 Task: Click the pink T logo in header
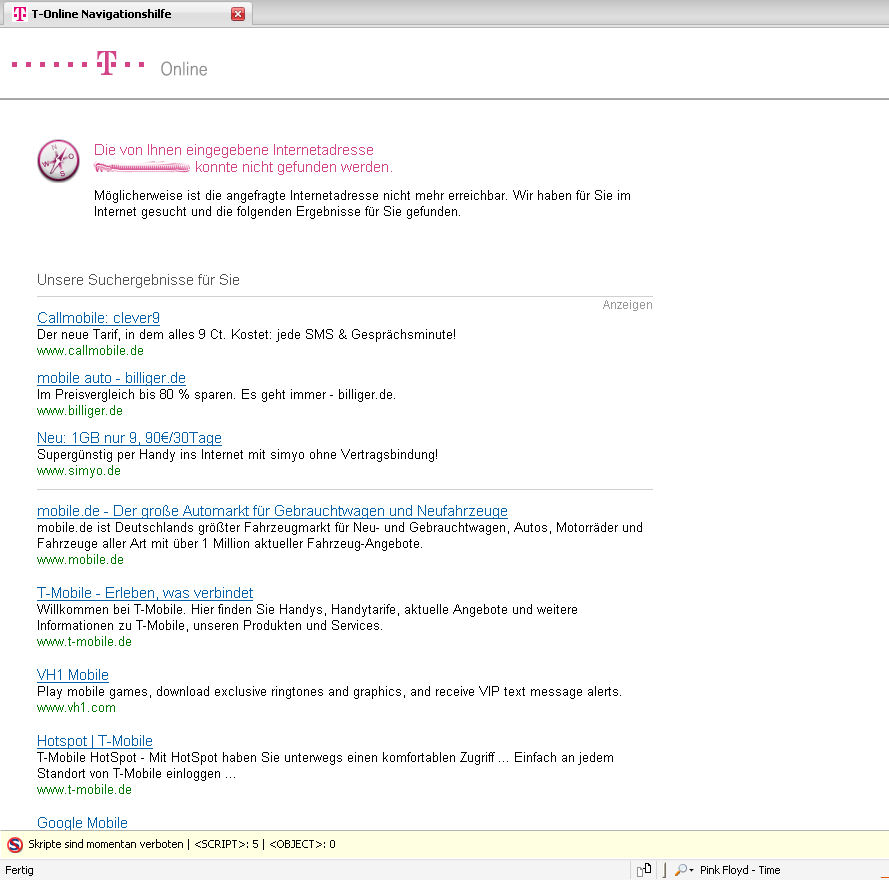[106, 62]
